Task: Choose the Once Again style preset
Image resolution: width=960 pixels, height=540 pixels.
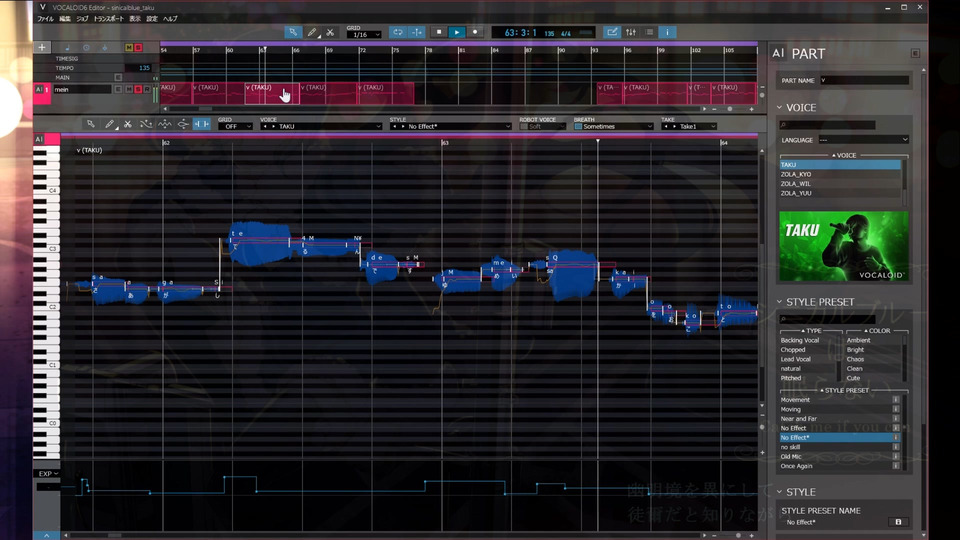Action: [x=835, y=467]
